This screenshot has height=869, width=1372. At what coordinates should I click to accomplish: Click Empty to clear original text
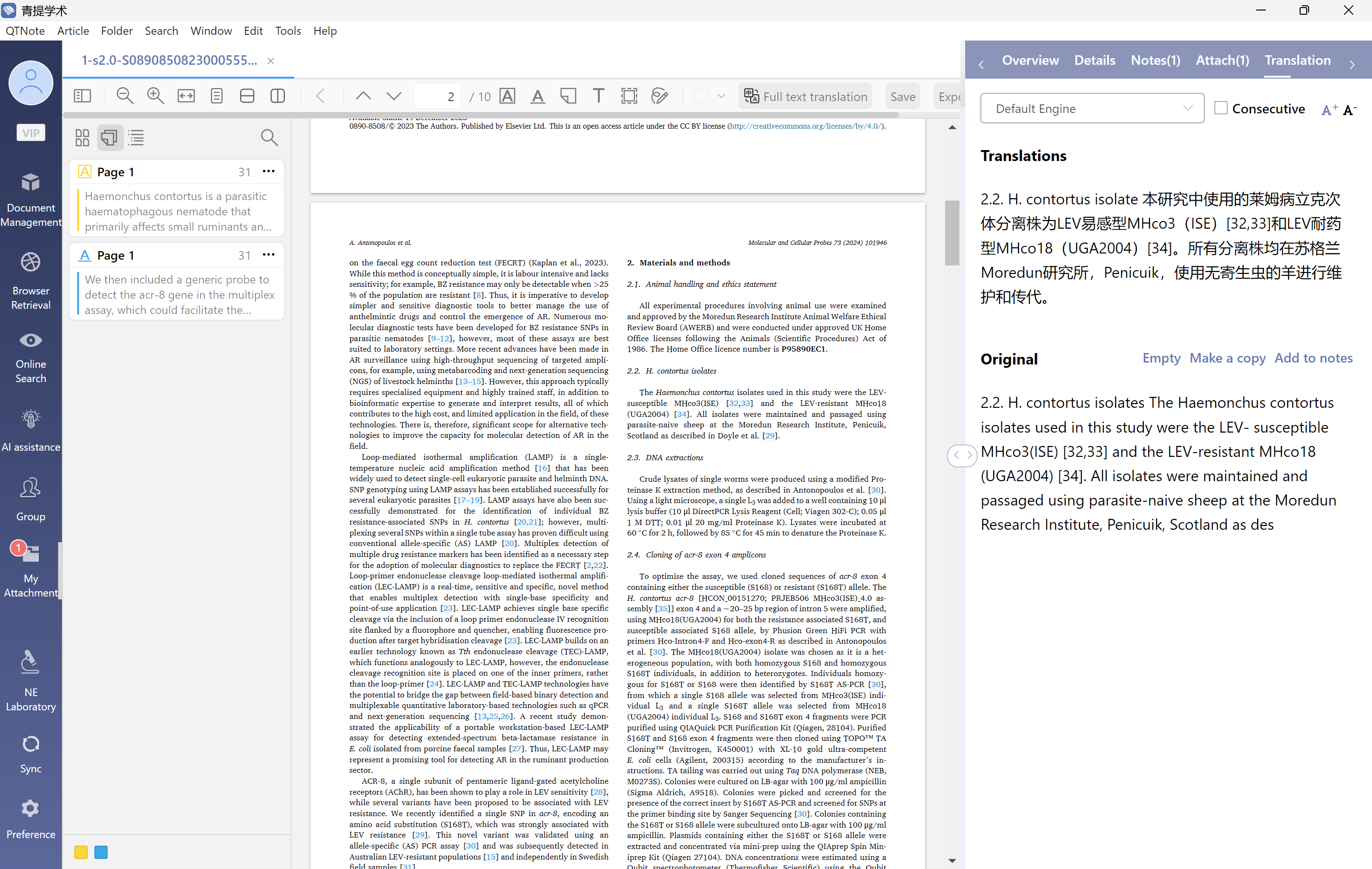pyautogui.click(x=1161, y=358)
